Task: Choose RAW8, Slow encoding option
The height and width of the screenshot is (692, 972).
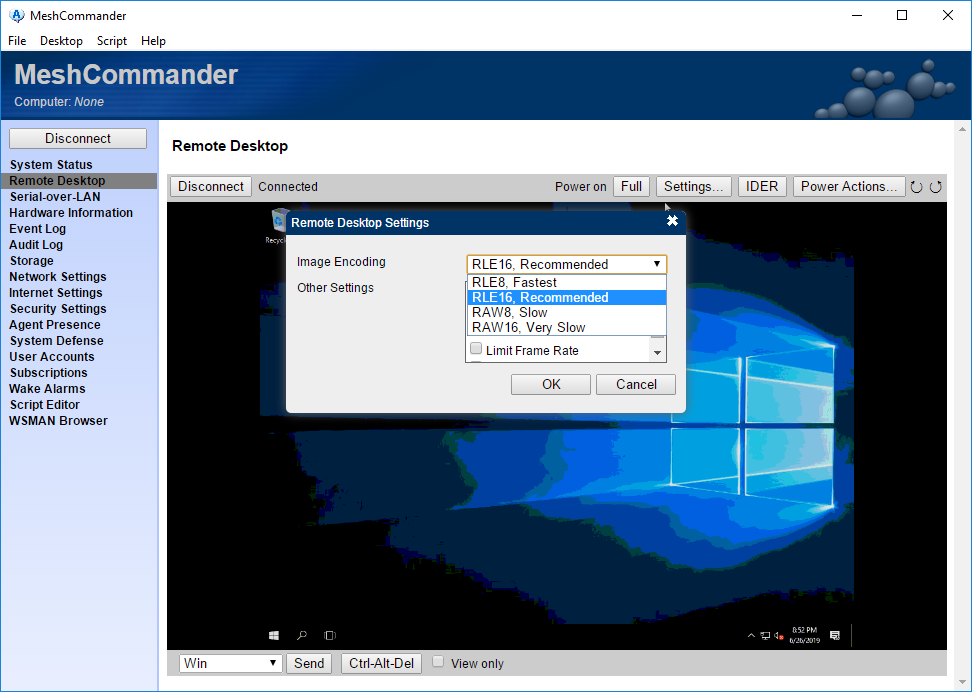Action: coord(567,313)
